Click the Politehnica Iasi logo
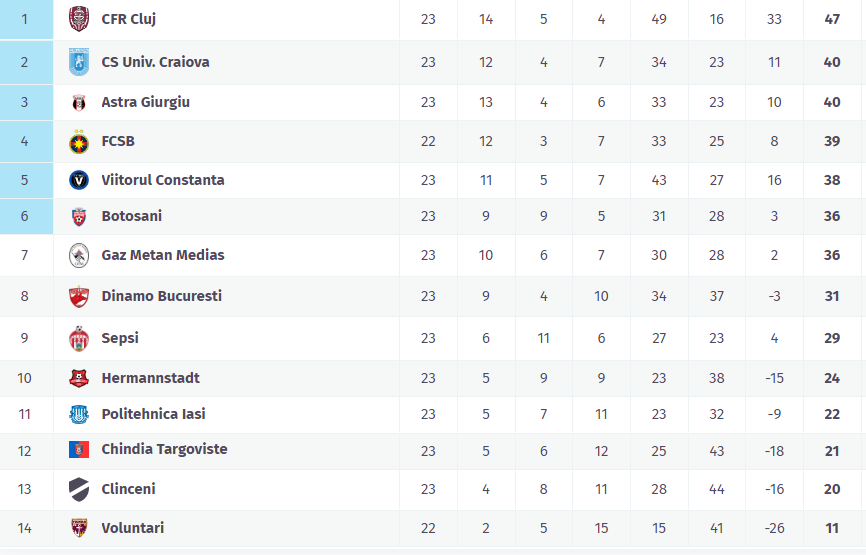Viewport: 866px width, 555px height. point(78,414)
